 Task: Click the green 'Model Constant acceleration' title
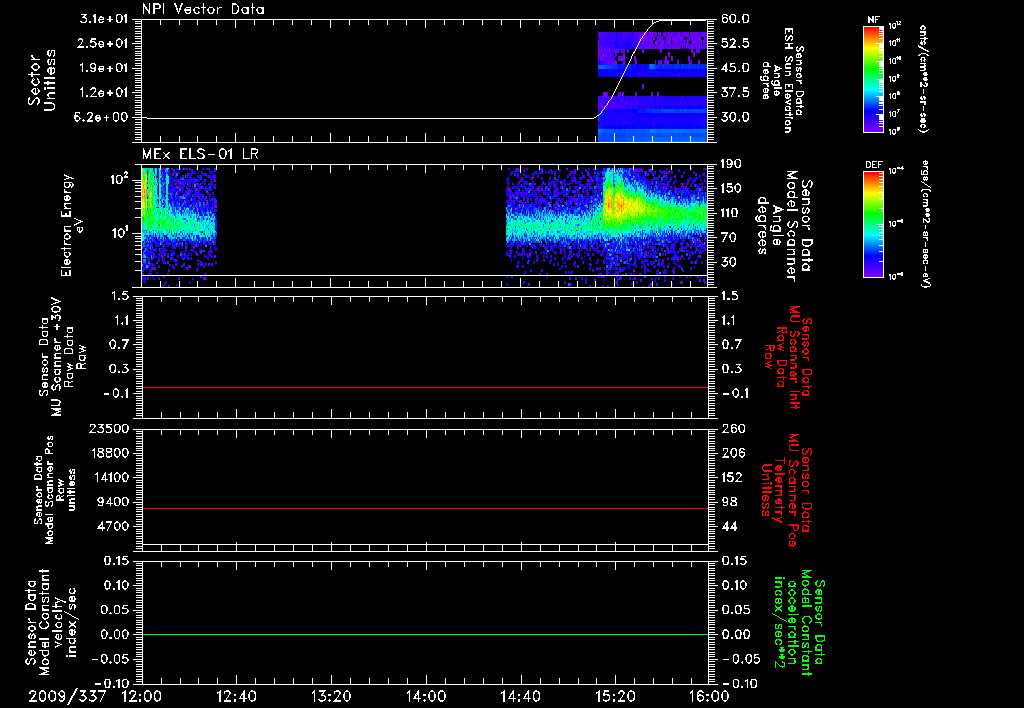(799, 622)
